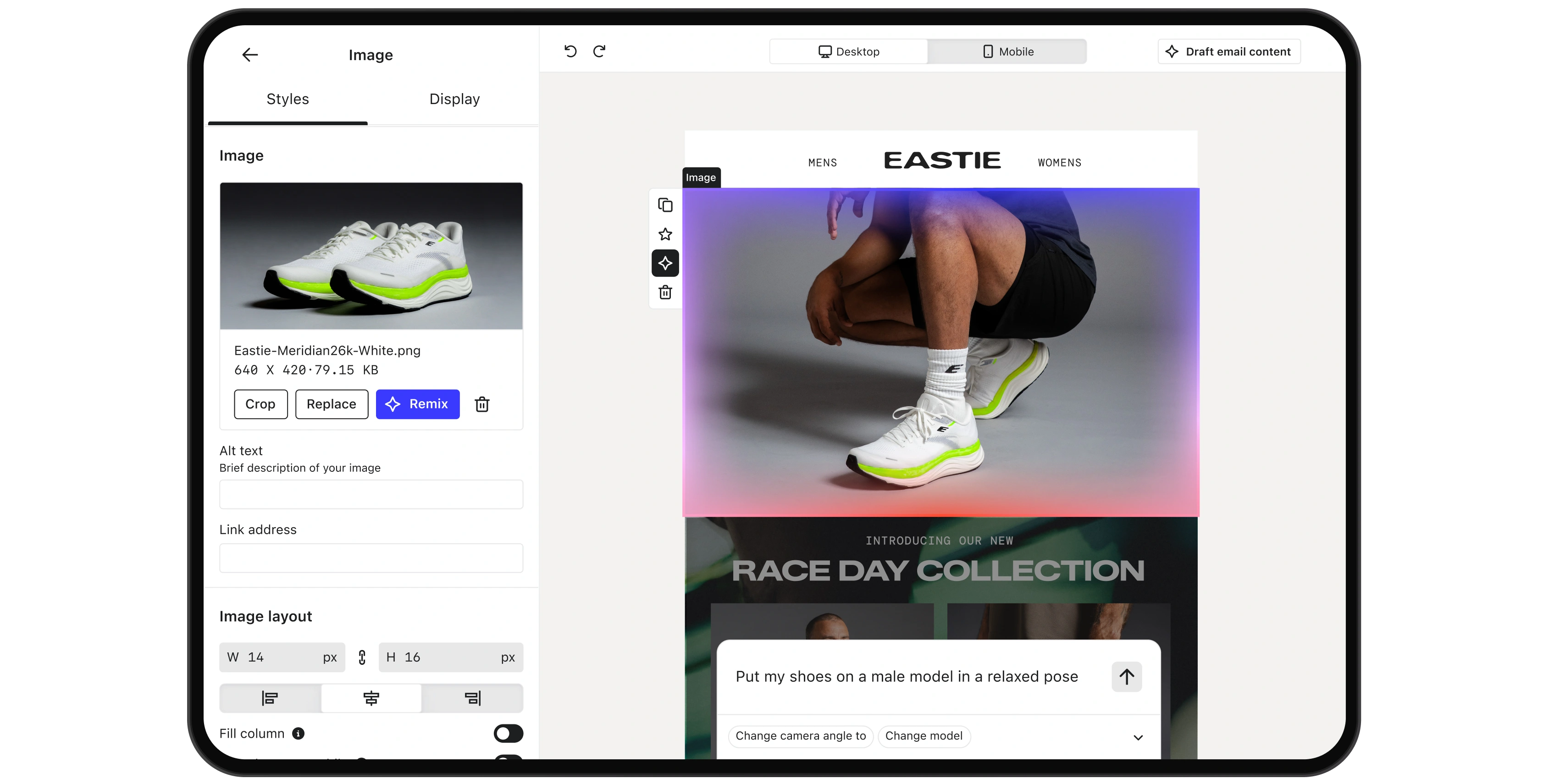This screenshot has height=784, width=1549.
Task: Click the Remix button
Action: click(417, 404)
